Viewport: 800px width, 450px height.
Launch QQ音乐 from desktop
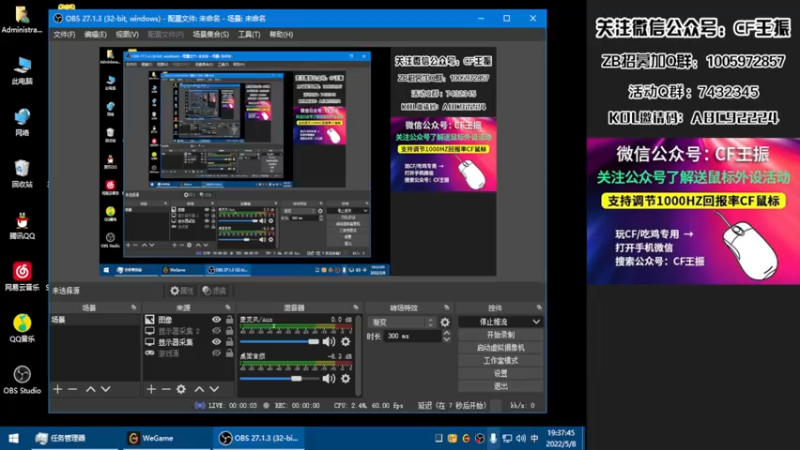(22, 328)
